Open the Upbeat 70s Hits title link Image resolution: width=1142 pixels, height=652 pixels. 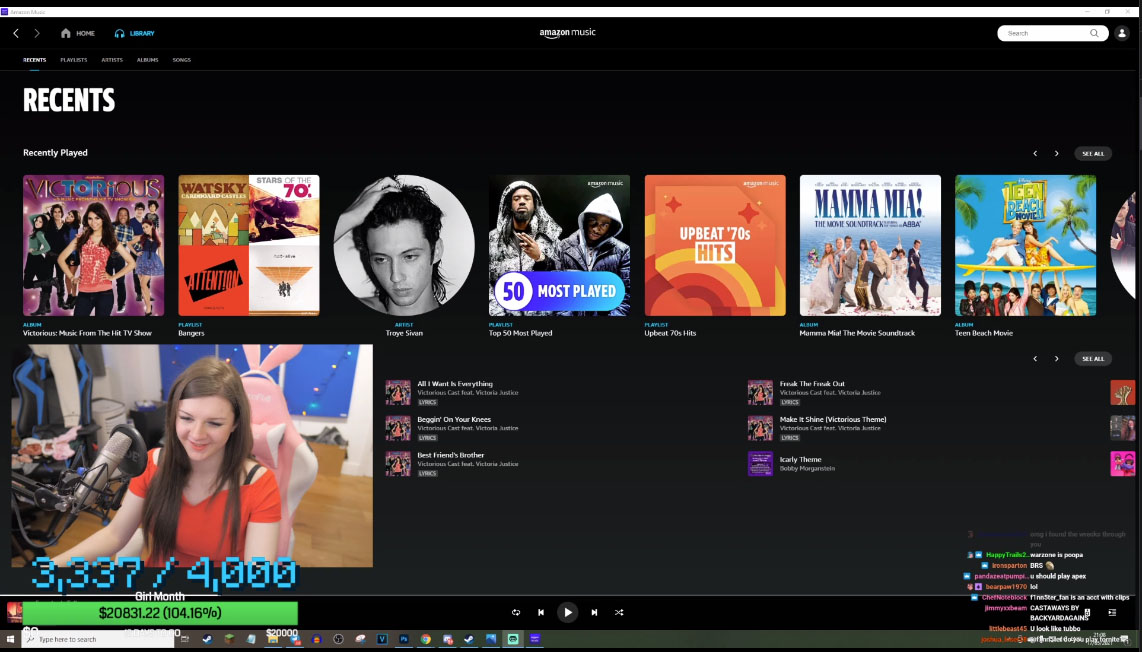point(671,334)
